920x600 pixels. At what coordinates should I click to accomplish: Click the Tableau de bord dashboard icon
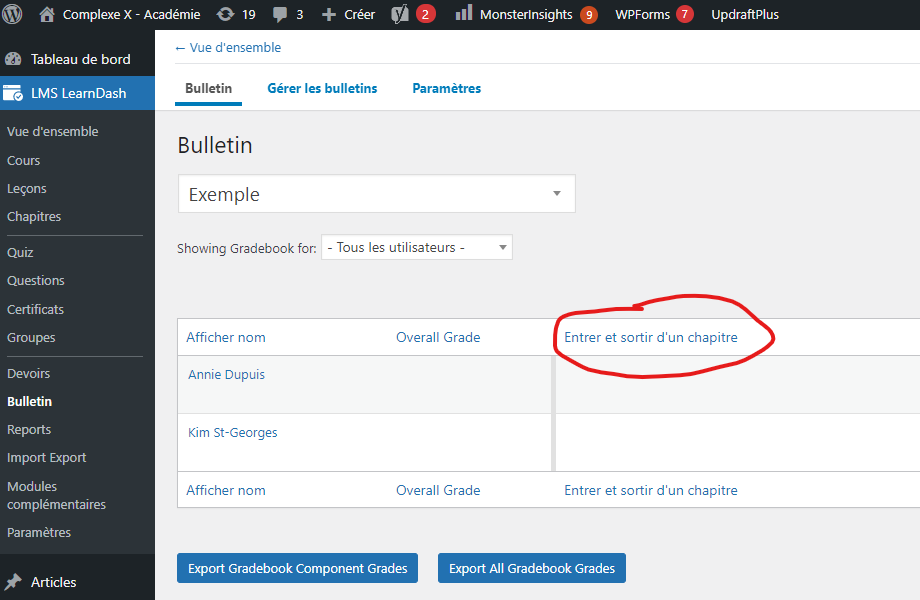(x=14, y=59)
